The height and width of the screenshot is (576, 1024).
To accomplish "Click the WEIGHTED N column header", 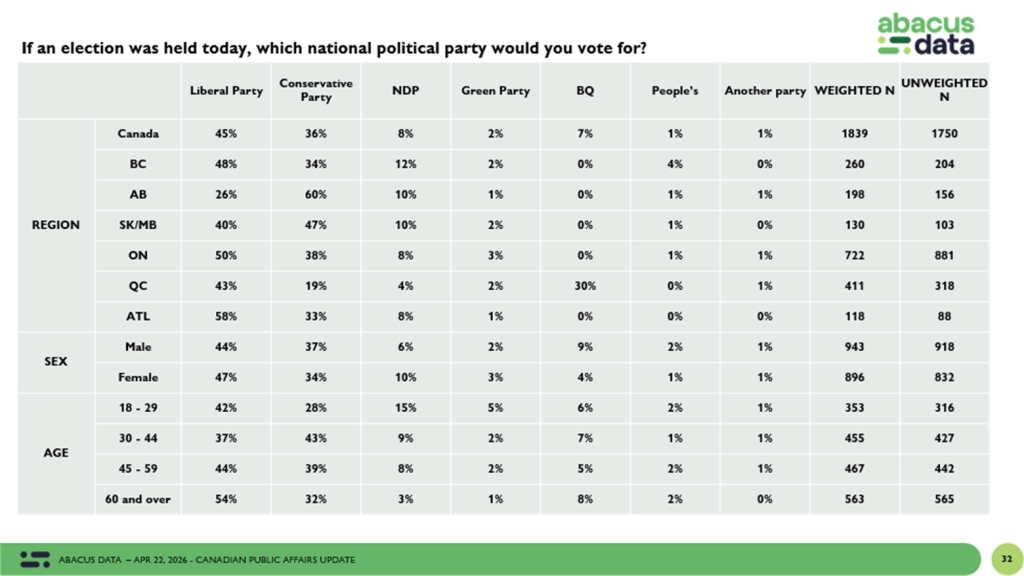I will click(854, 91).
